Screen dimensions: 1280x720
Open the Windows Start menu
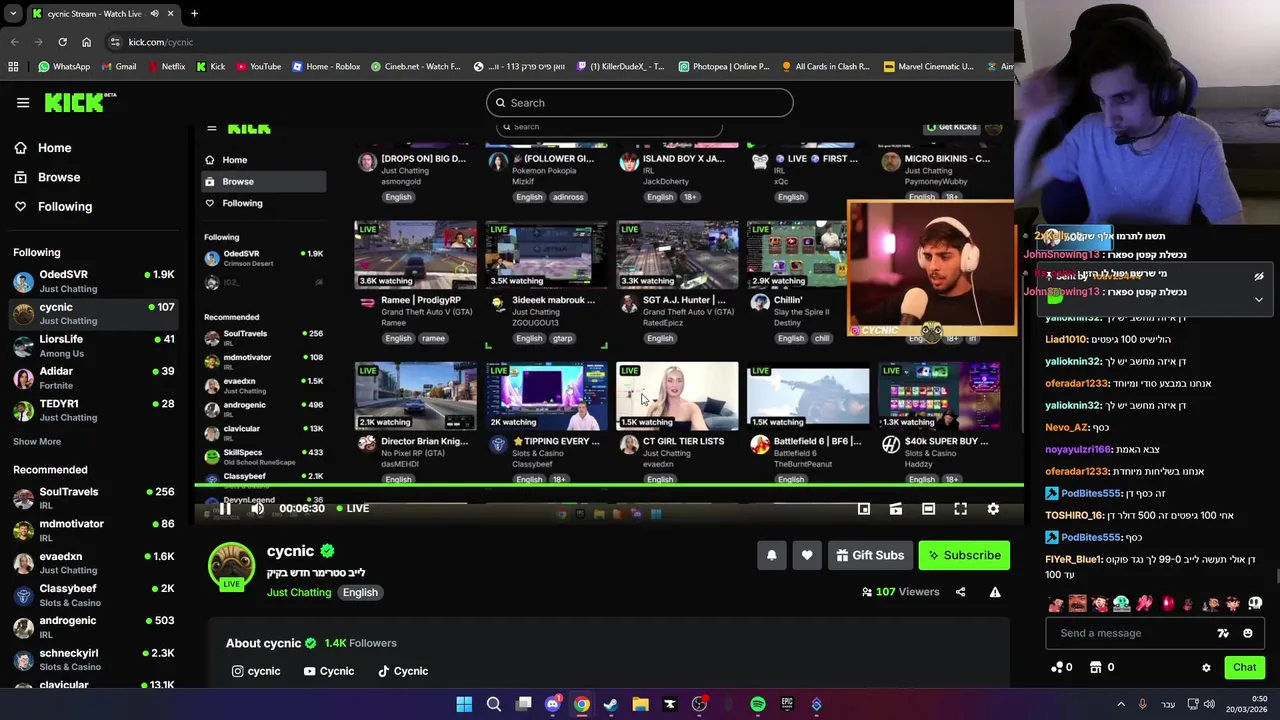(464, 705)
